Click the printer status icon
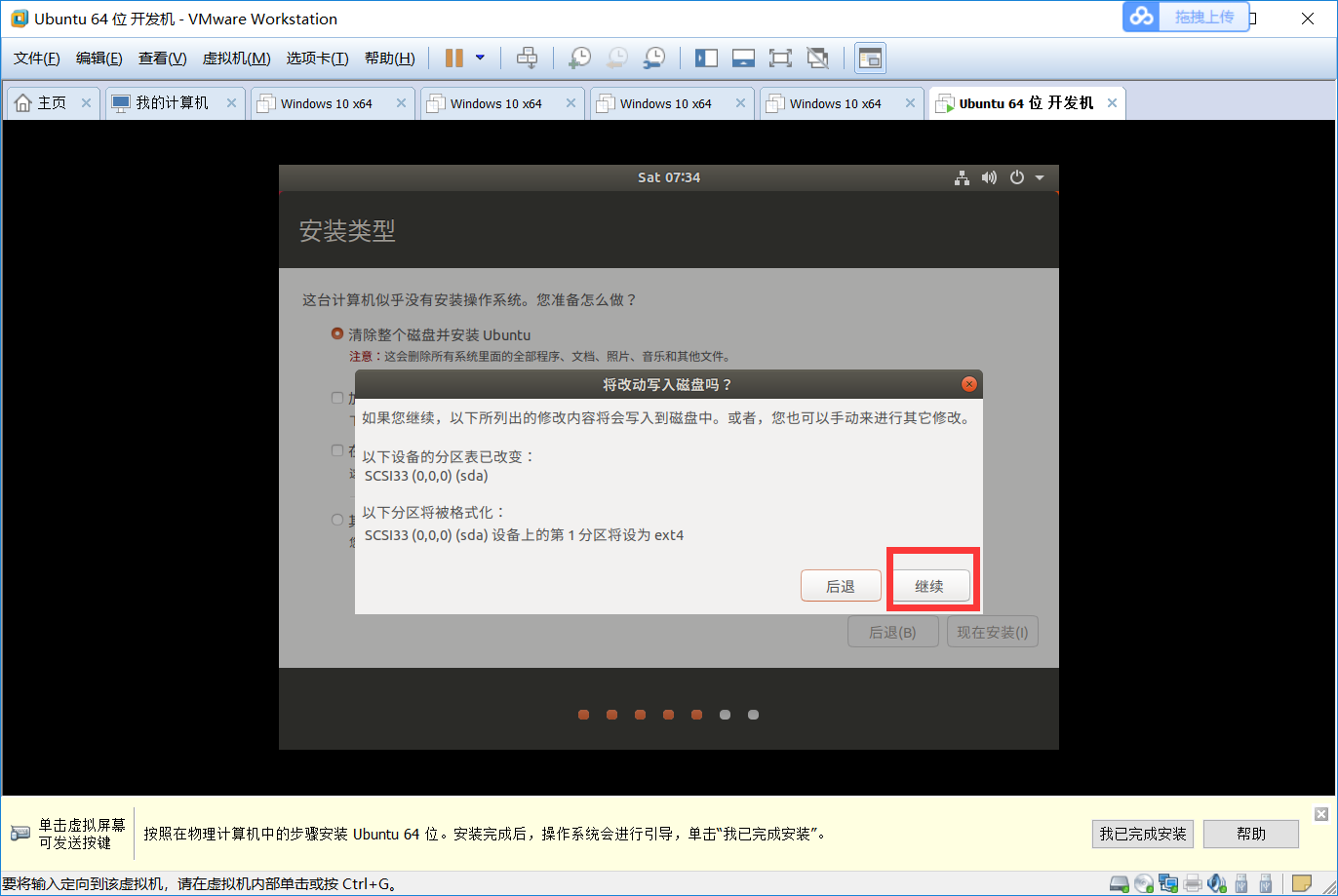Image resolution: width=1338 pixels, height=896 pixels. pyautogui.click(x=1192, y=884)
